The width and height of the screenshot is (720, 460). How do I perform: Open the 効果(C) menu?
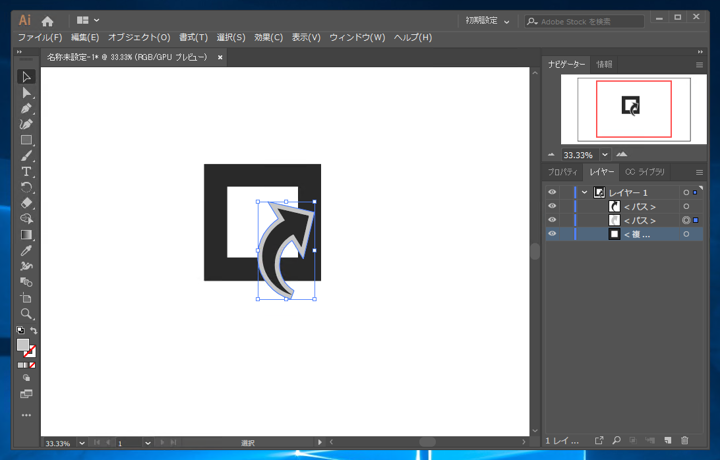coord(269,37)
